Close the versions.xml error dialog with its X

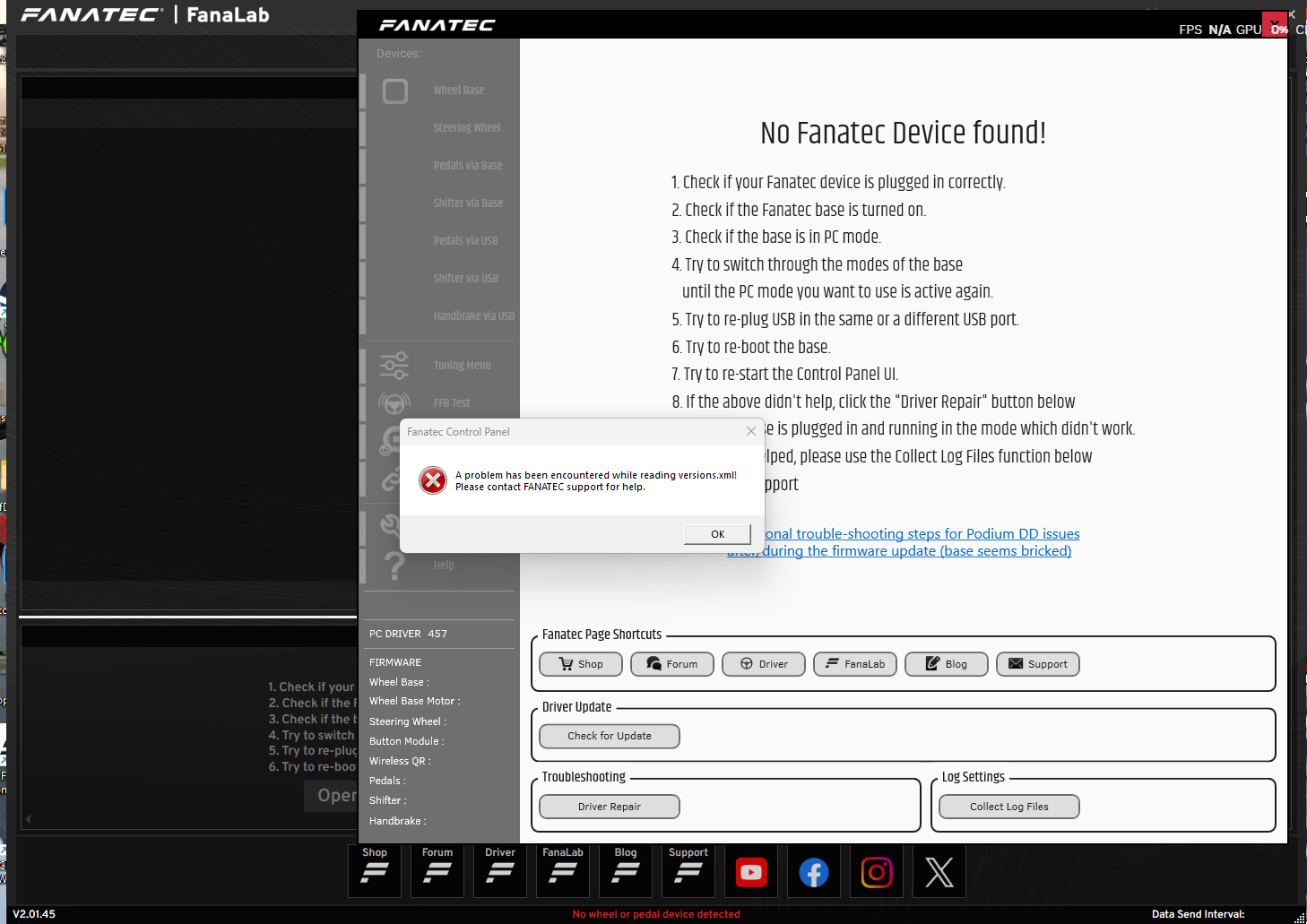[751, 431]
